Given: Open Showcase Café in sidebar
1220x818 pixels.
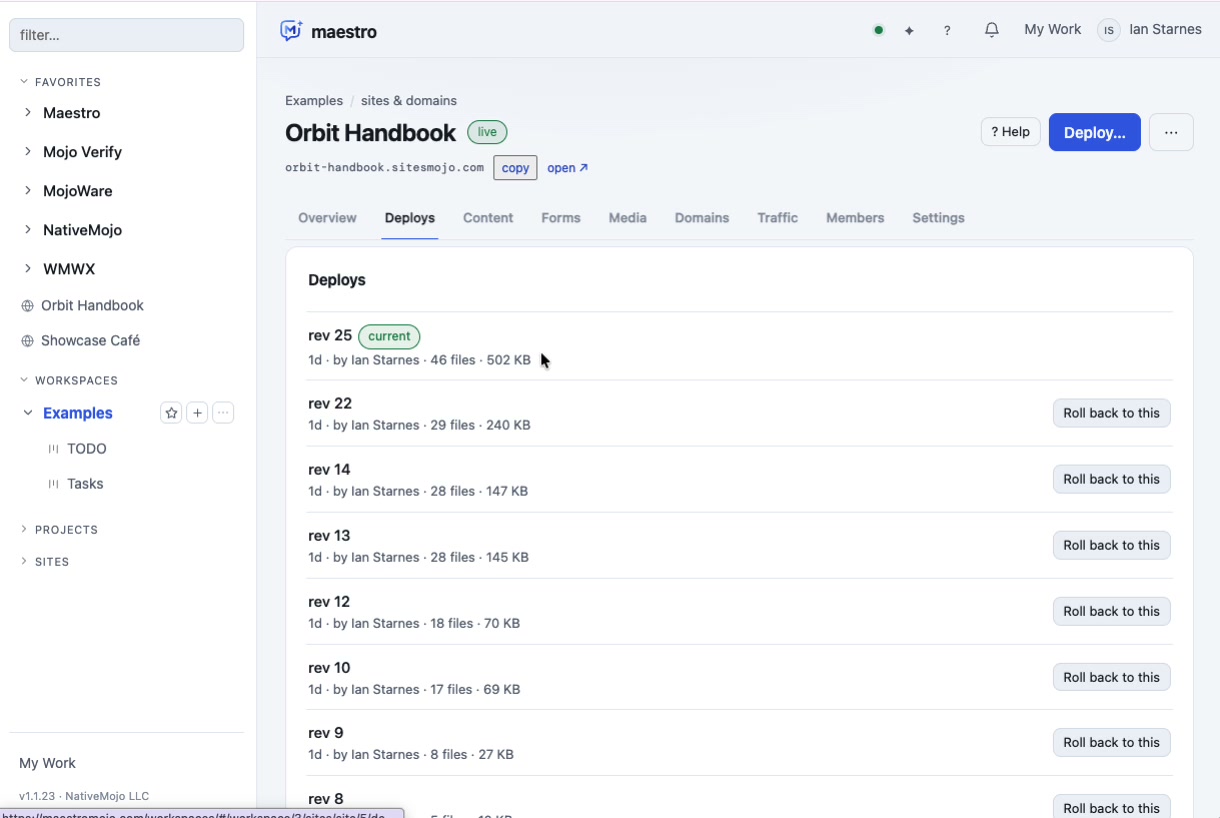Looking at the screenshot, I should (90, 341).
